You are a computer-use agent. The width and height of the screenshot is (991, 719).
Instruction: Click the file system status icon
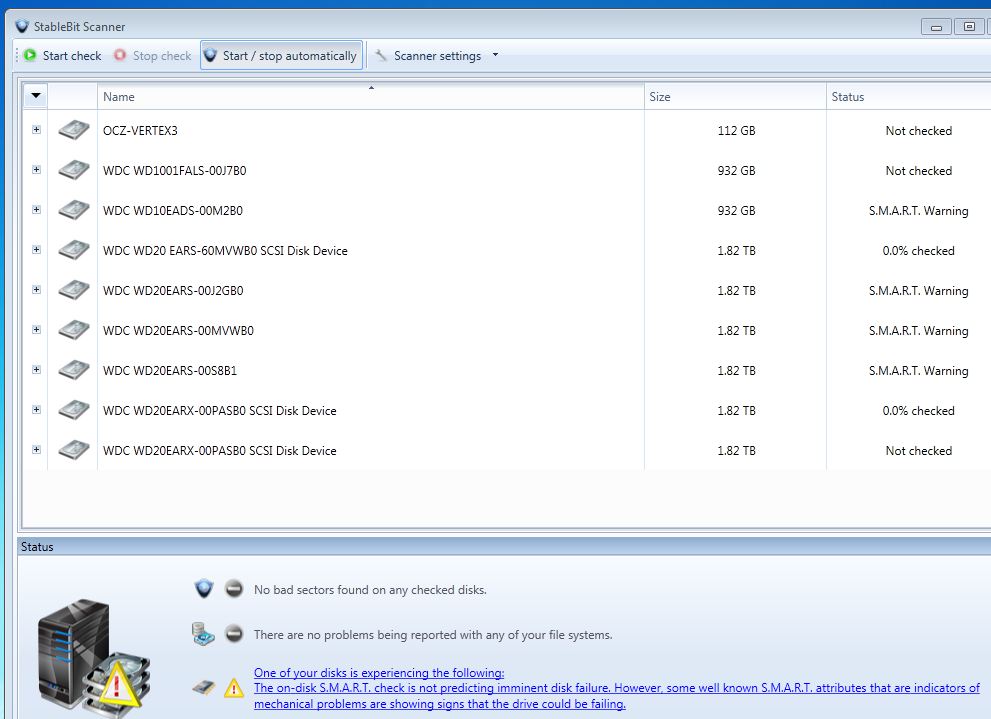pos(204,634)
